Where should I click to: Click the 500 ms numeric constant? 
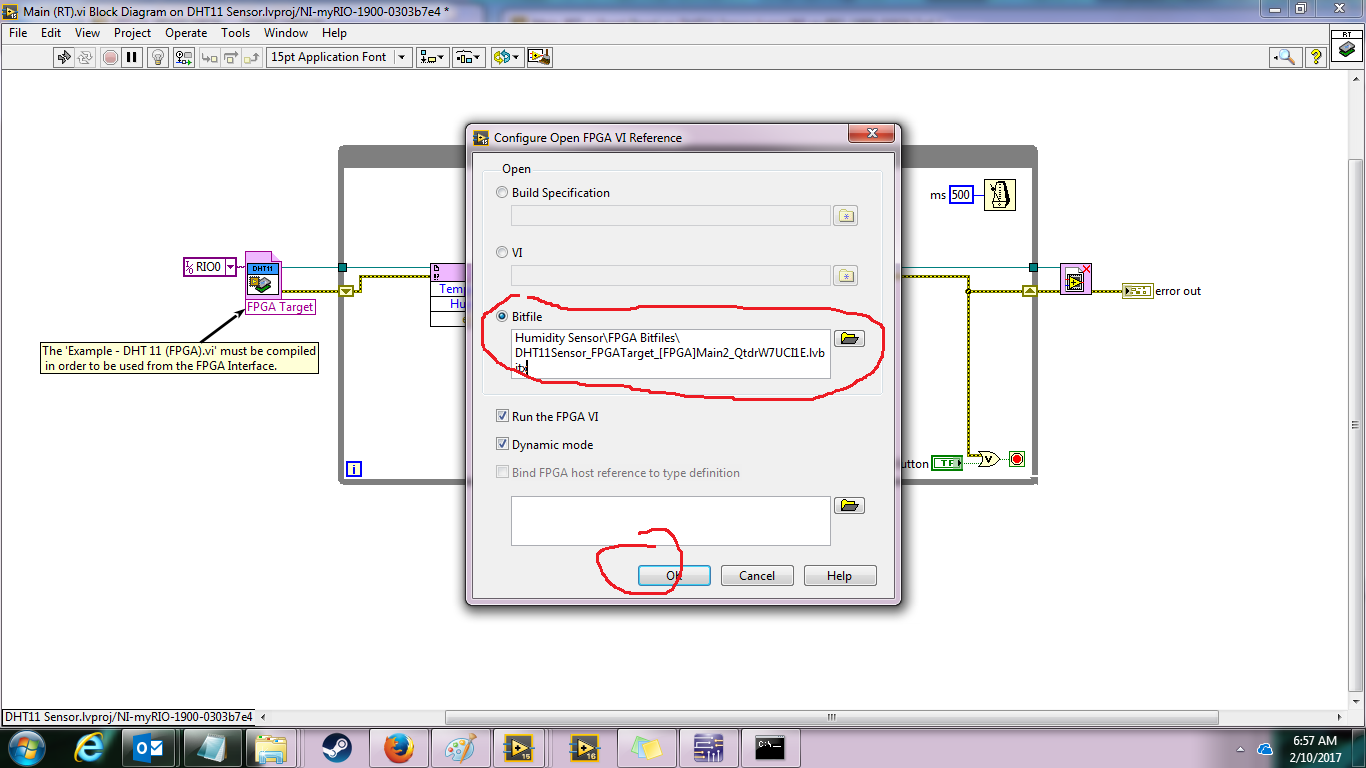click(961, 194)
